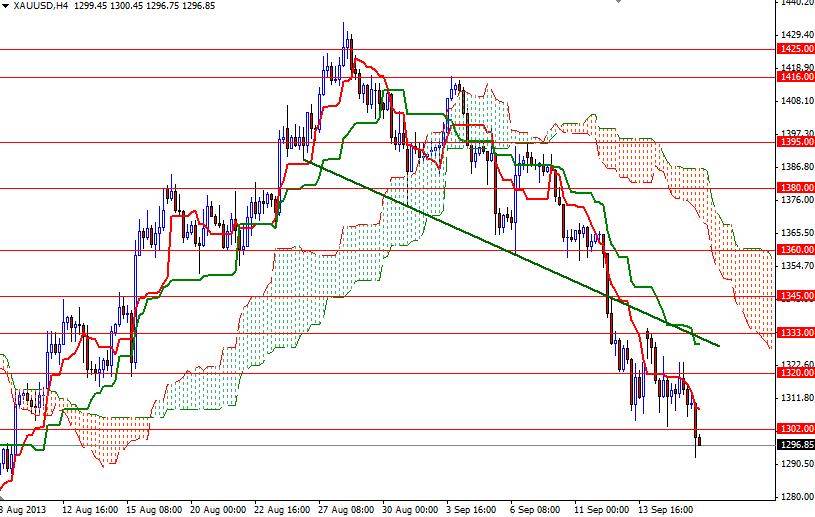The height and width of the screenshot is (517, 815).
Task: Click the triangle arrow beside XAUUSD,H4
Action: click(5, 6)
